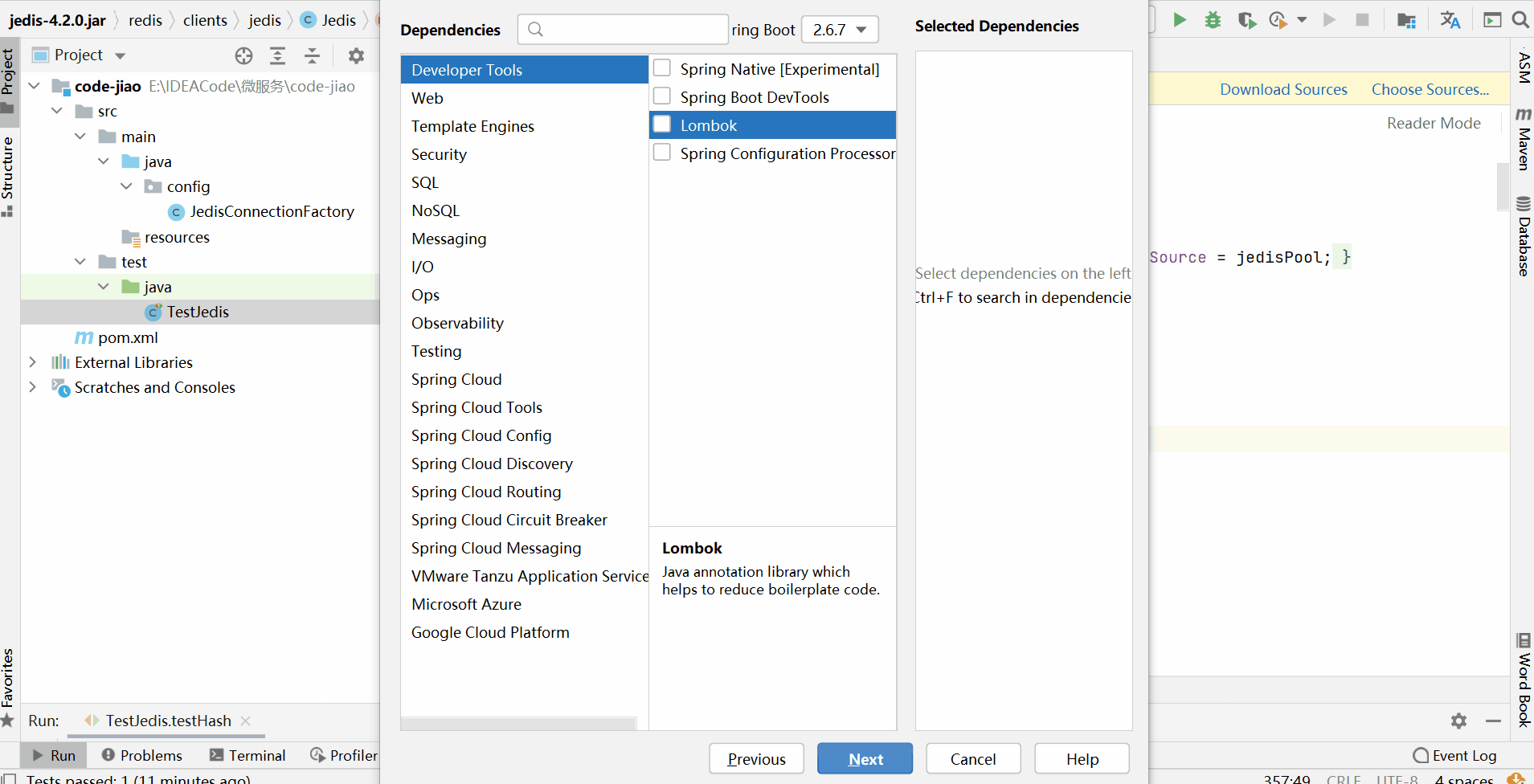Select Security dependency category
The image size is (1534, 784).
[524, 154]
